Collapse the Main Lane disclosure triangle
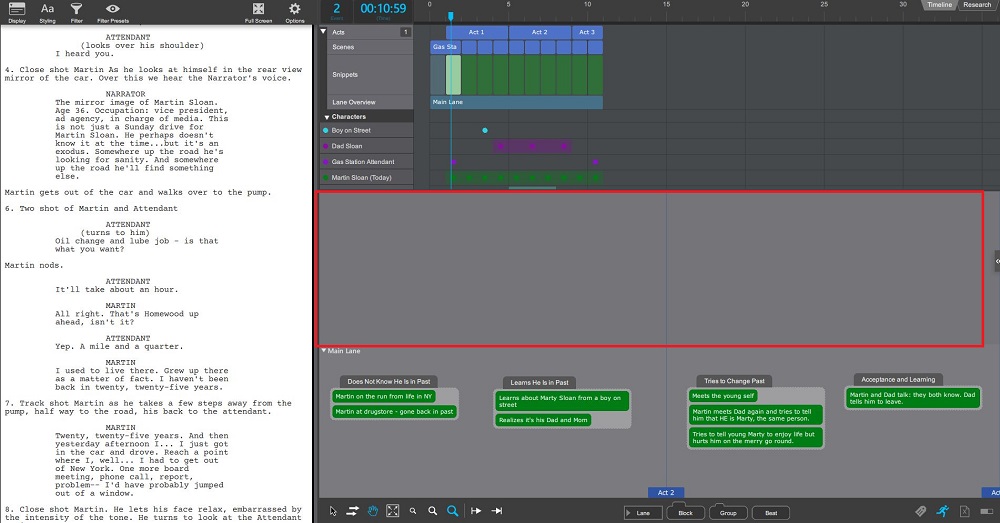Viewport: 1000px width, 523px height. click(x=324, y=351)
